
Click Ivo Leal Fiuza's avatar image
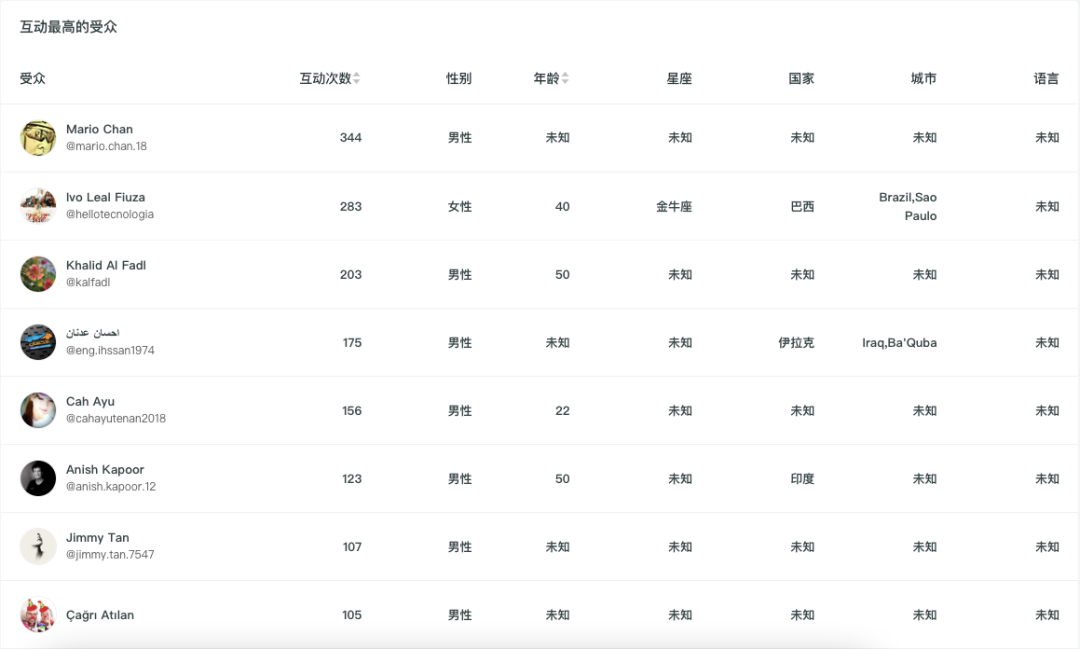click(38, 206)
